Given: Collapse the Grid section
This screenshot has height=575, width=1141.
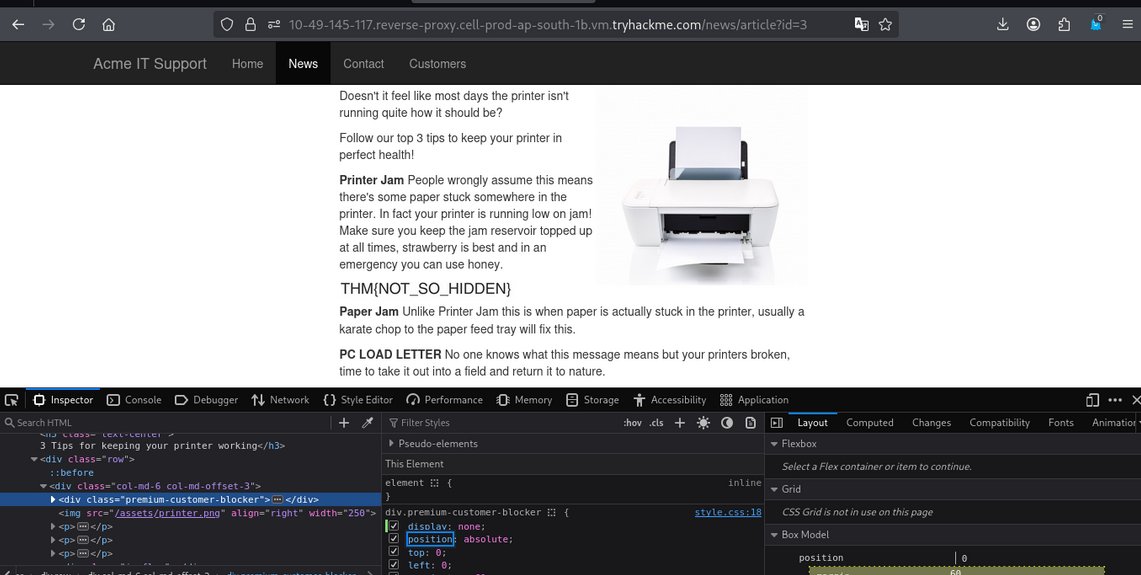Looking at the screenshot, I should tap(774, 489).
